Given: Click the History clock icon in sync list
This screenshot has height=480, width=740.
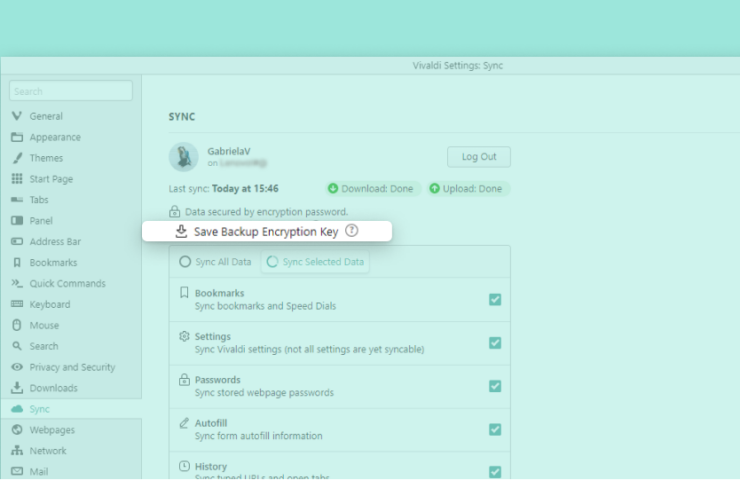Looking at the screenshot, I should [184, 466].
